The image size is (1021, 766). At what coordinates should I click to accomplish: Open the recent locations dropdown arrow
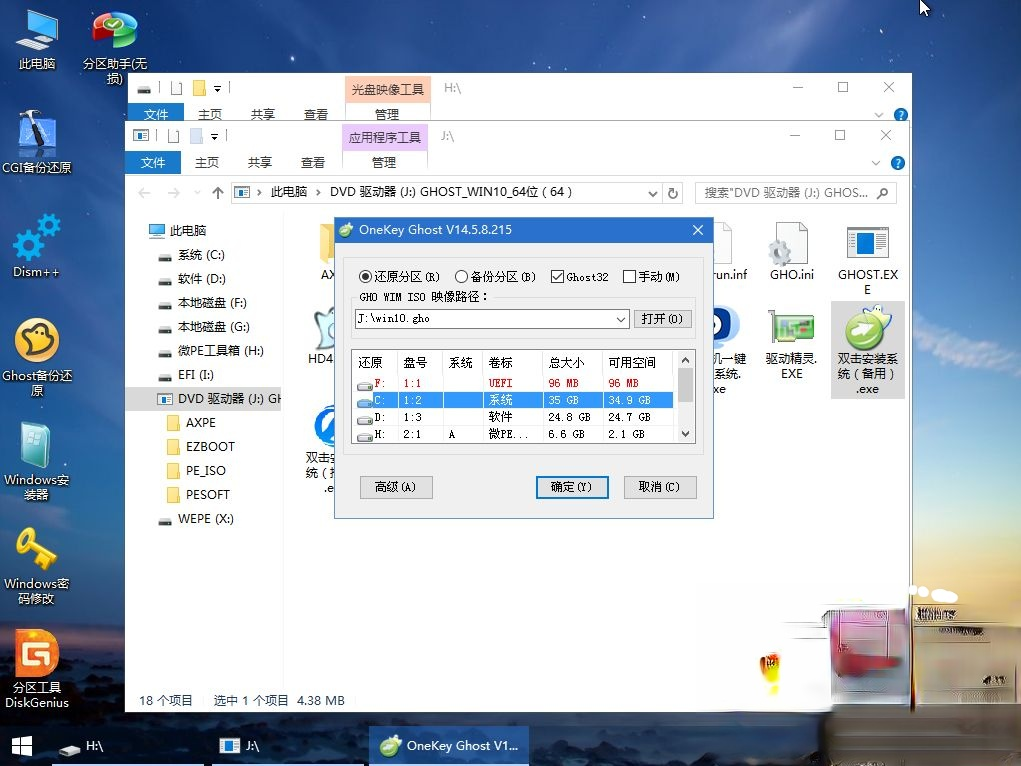pyautogui.click(x=197, y=193)
